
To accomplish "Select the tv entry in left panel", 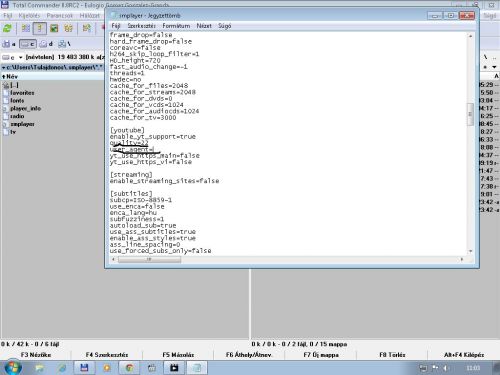I will click(10, 132).
